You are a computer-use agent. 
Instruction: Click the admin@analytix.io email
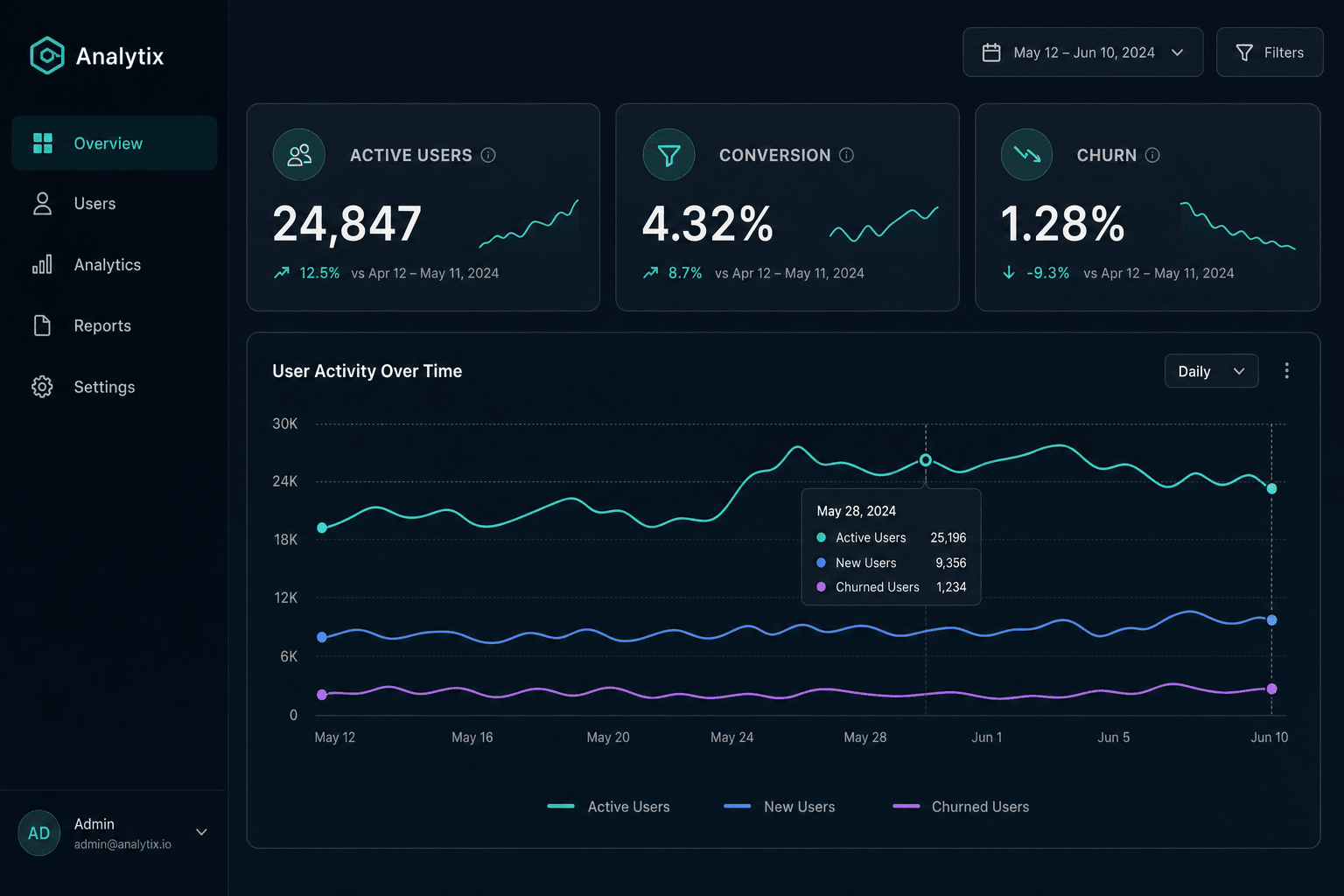122,844
